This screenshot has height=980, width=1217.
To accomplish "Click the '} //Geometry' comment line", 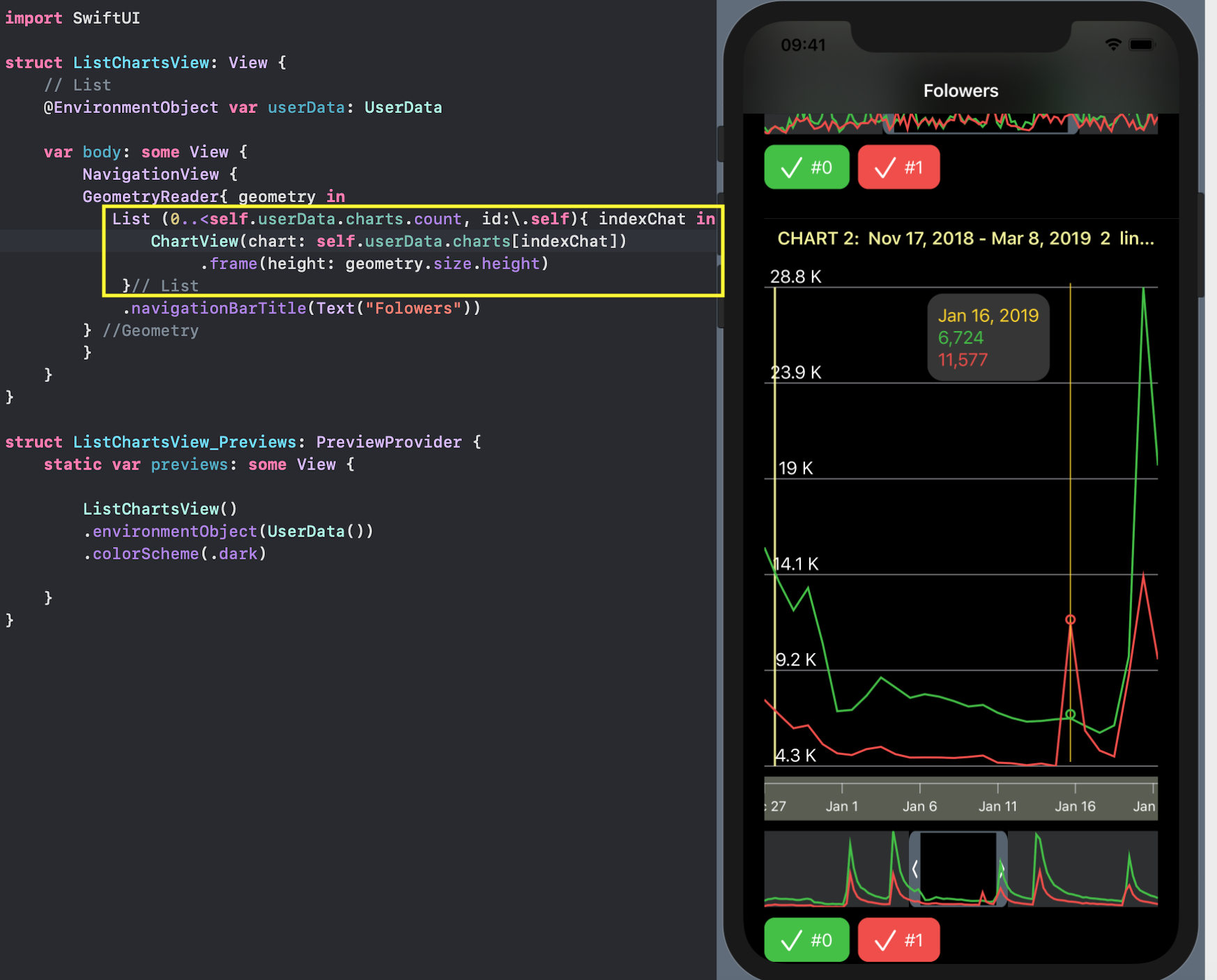I will pyautogui.click(x=141, y=330).
